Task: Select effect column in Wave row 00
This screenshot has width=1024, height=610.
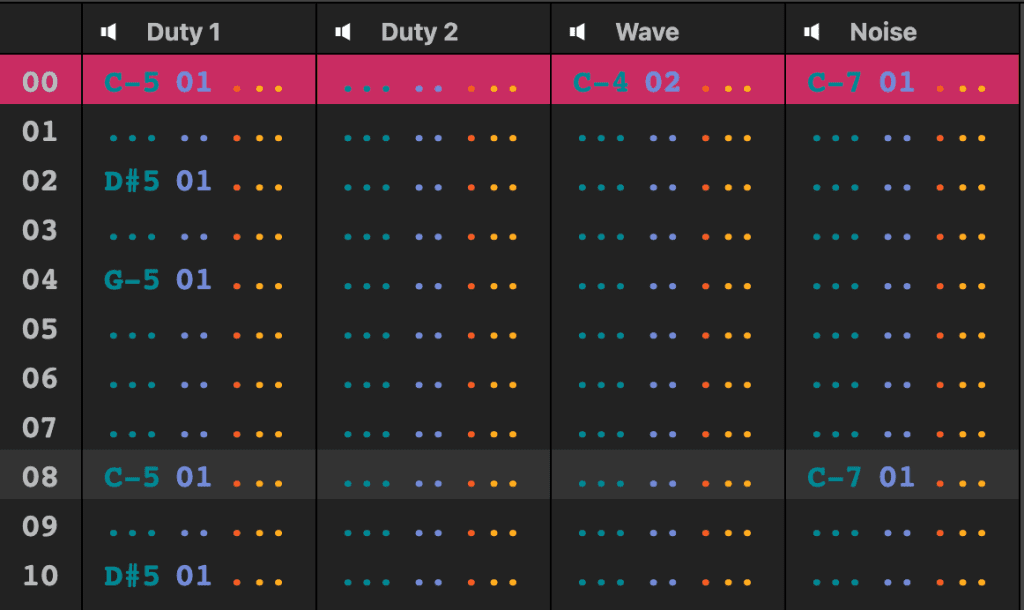Action: coord(727,88)
